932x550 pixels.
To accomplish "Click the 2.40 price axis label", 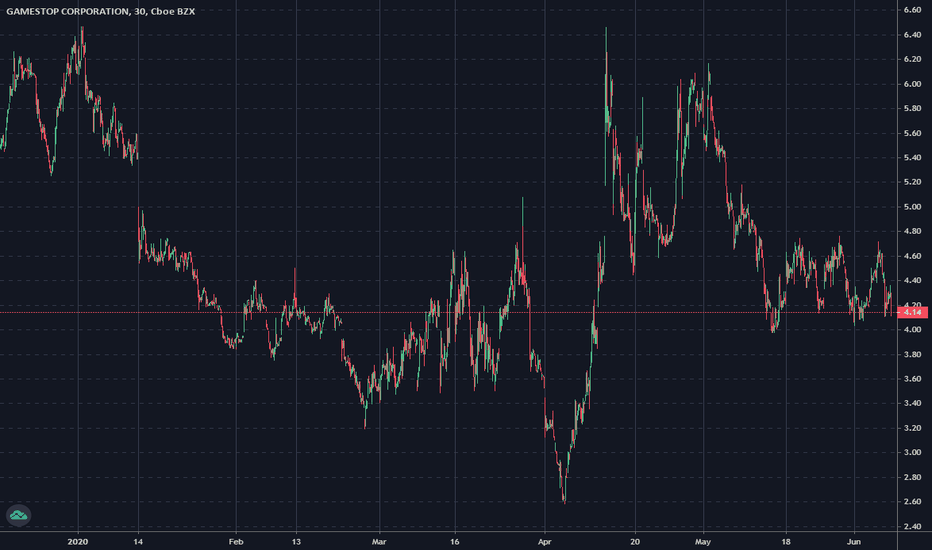I will click(912, 526).
